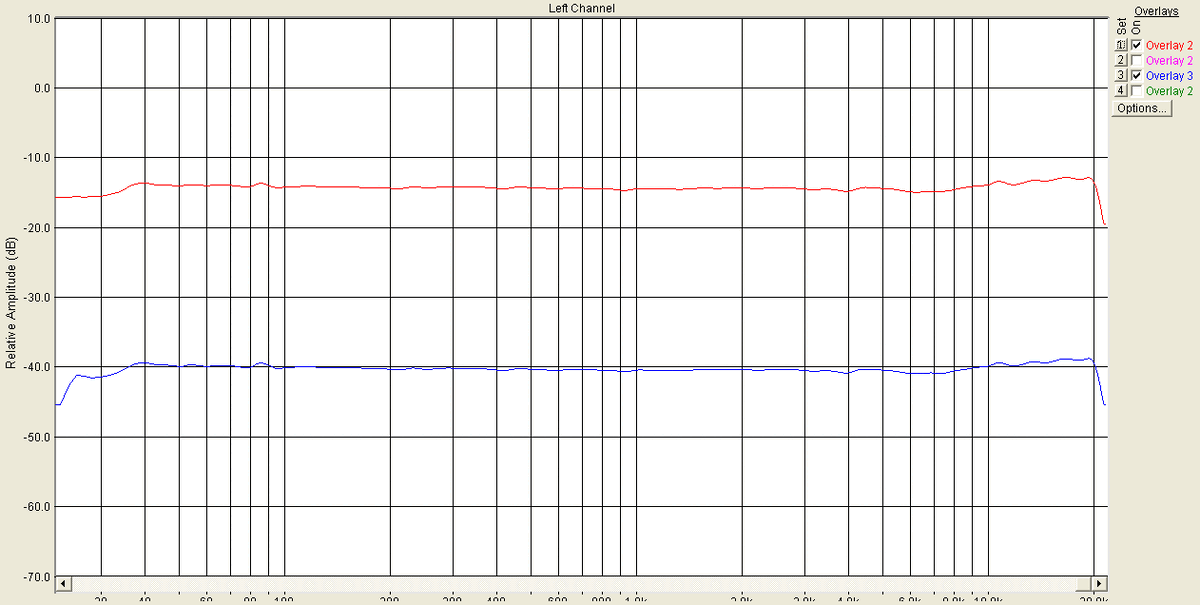Click overlay Set button 3

[1121, 75]
